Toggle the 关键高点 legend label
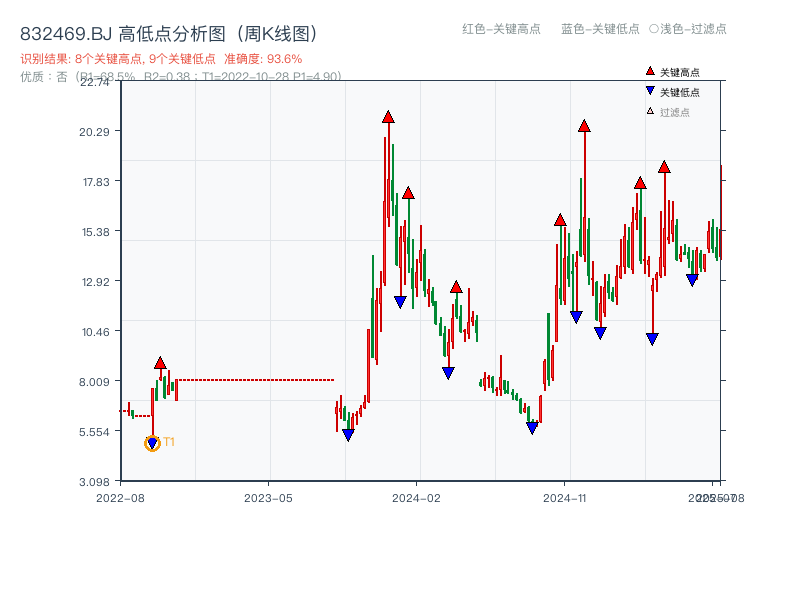The width and height of the screenshot is (800, 600). (x=680, y=72)
